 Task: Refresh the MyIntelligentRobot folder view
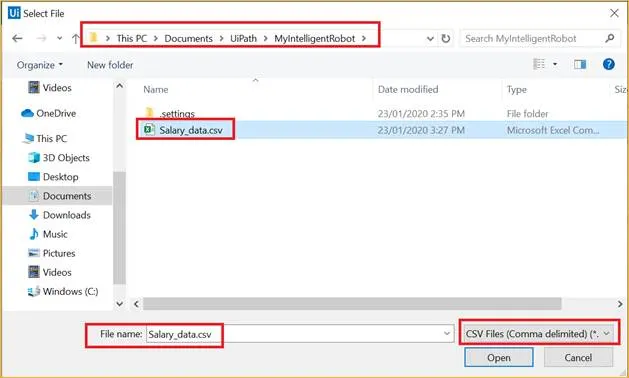[x=446, y=39]
